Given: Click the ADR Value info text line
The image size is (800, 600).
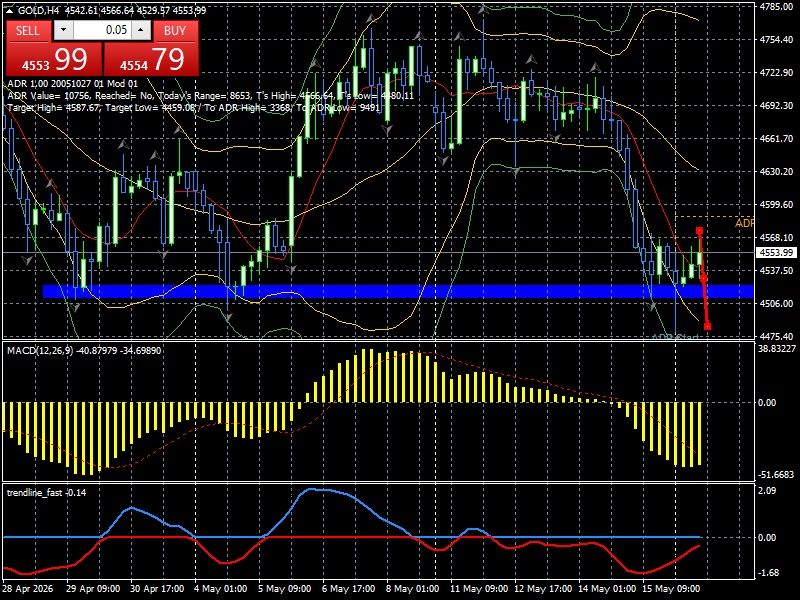Looking at the screenshot, I should [x=211, y=96].
